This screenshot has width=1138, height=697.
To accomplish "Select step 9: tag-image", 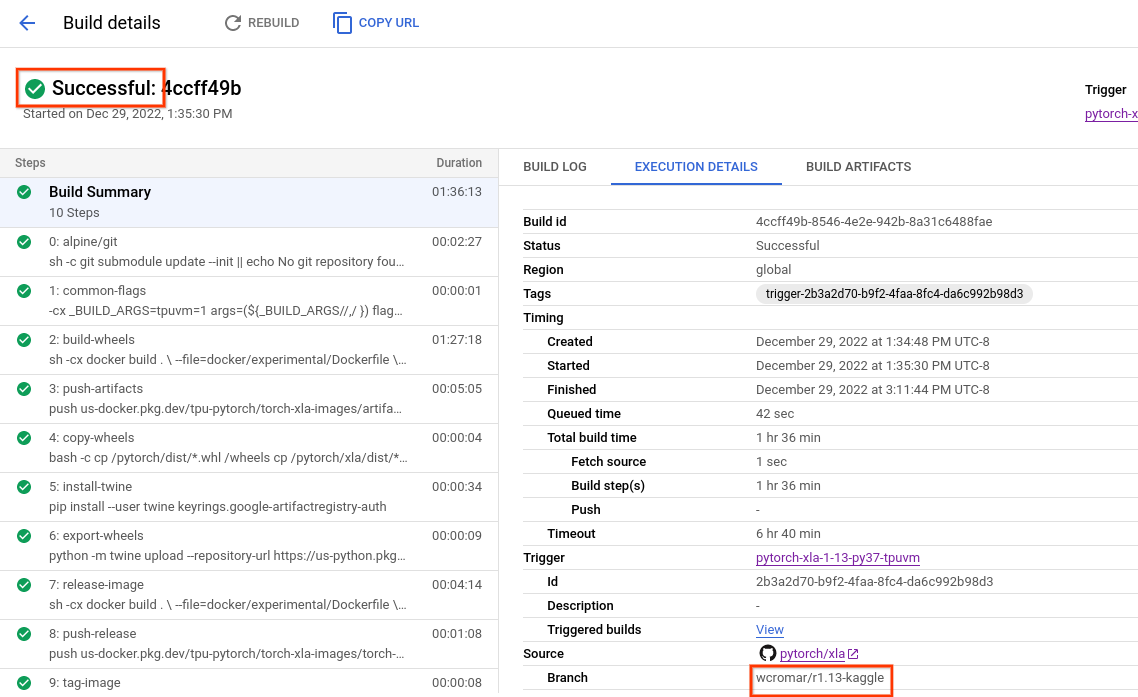I will click(249, 682).
